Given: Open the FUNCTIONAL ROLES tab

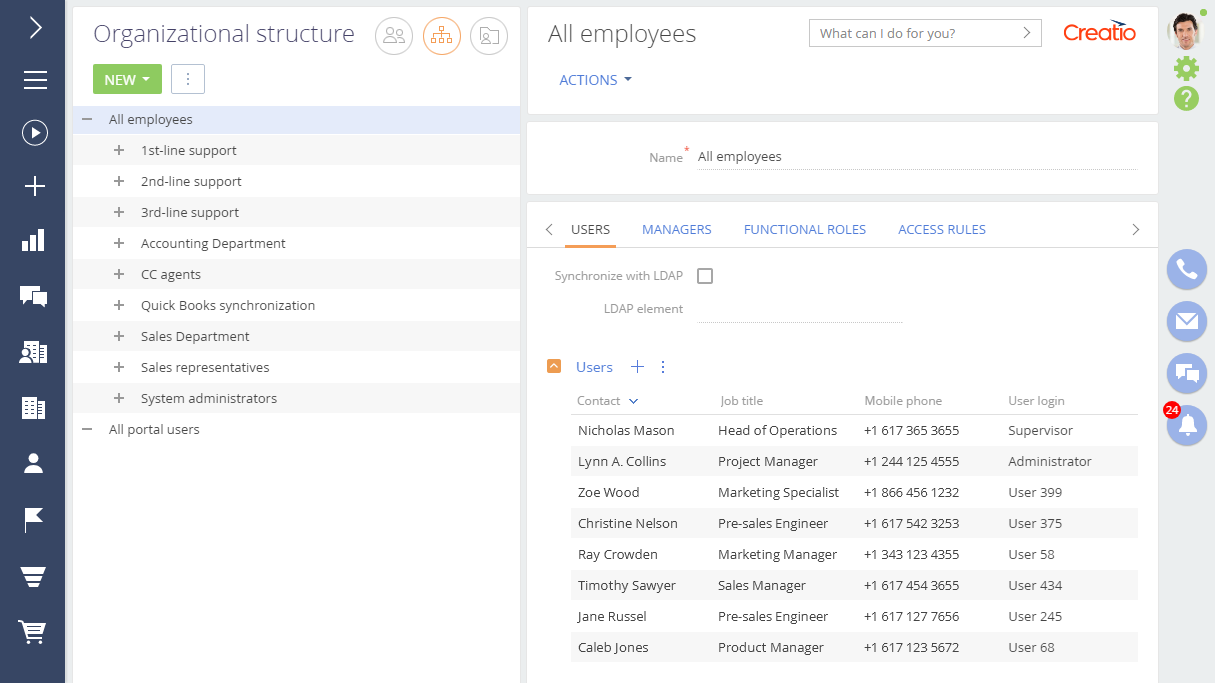Looking at the screenshot, I should (x=804, y=229).
